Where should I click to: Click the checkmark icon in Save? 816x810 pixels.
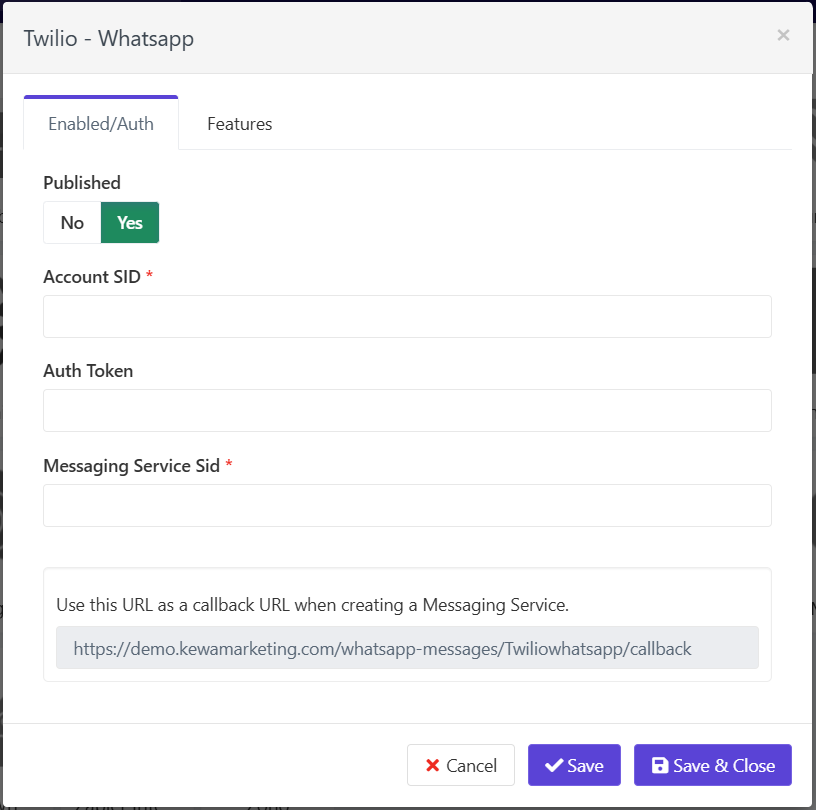pos(553,766)
